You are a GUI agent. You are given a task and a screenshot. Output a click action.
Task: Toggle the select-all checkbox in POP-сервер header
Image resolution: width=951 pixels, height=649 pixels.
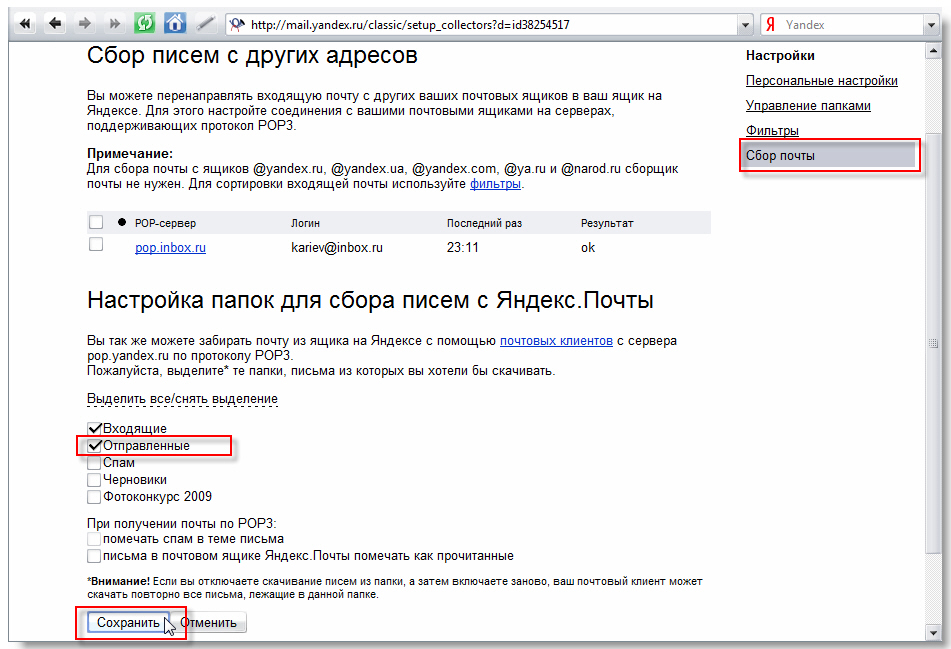[96, 222]
